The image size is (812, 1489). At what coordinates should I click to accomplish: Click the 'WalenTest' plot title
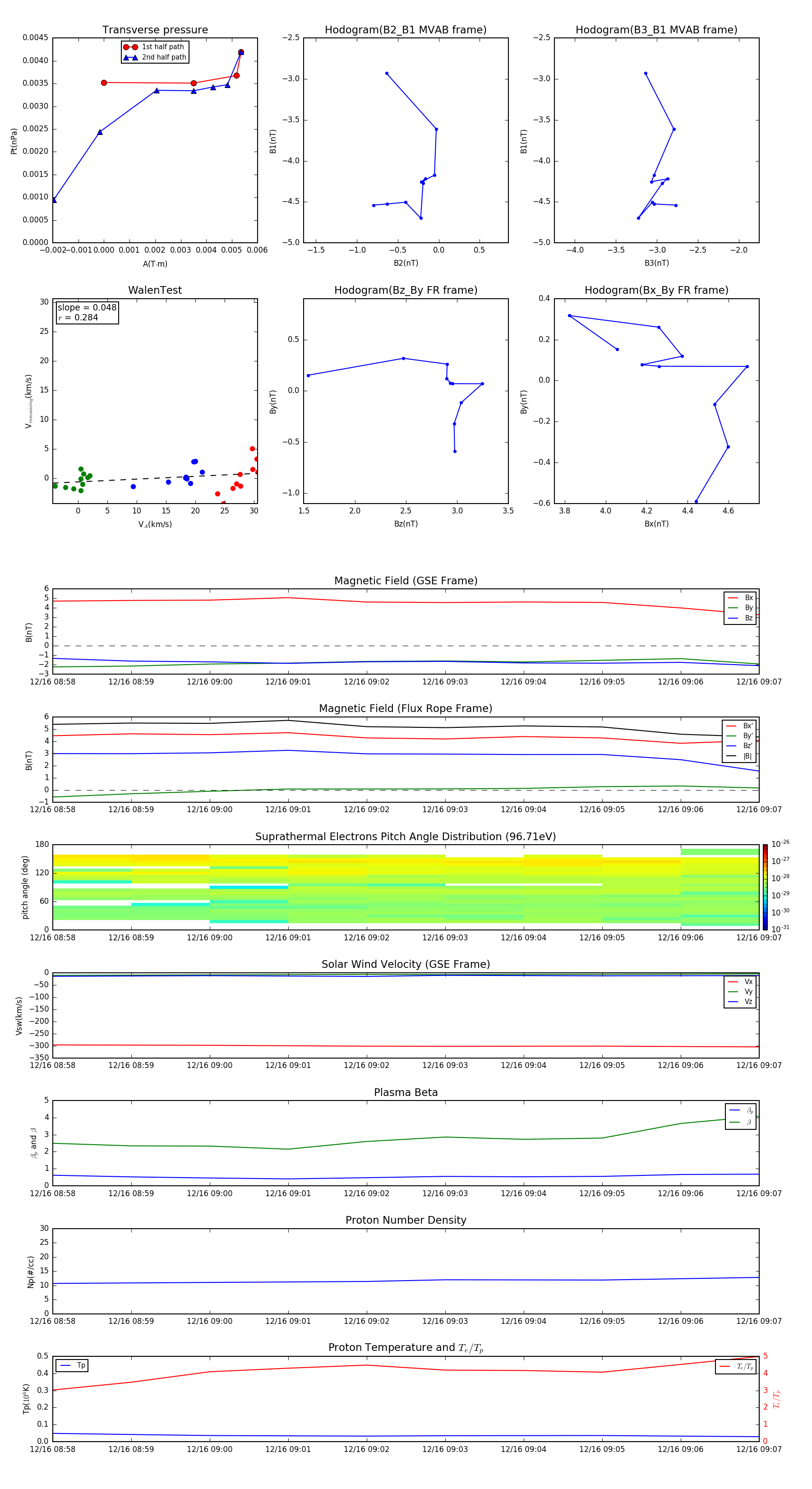[x=155, y=290]
